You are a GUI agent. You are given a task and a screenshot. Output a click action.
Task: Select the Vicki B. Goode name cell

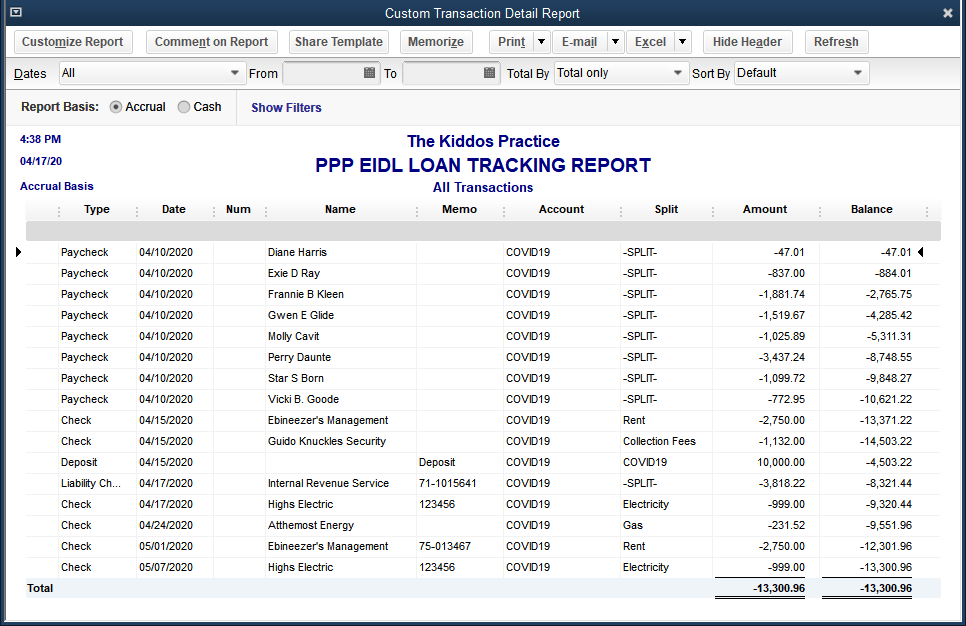click(303, 399)
